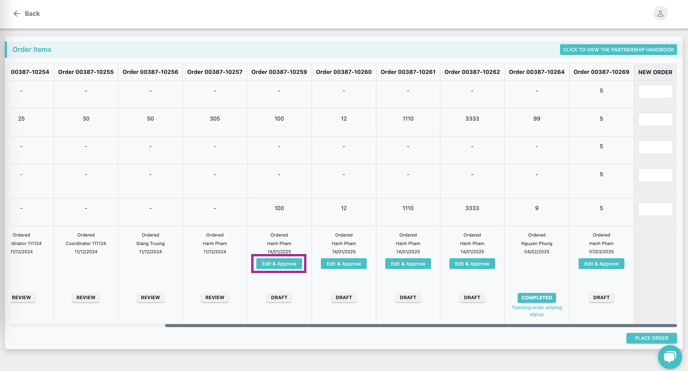Viewport: 688px width, 371px height.
Task: Click Coordinator 111124 under Order 00387-10255
Action: (86, 243)
